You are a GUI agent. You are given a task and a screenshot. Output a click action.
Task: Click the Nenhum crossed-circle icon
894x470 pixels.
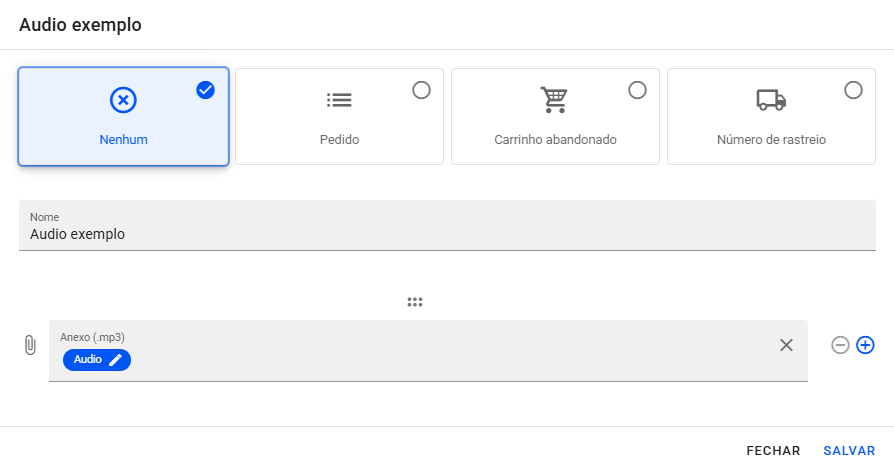point(123,100)
